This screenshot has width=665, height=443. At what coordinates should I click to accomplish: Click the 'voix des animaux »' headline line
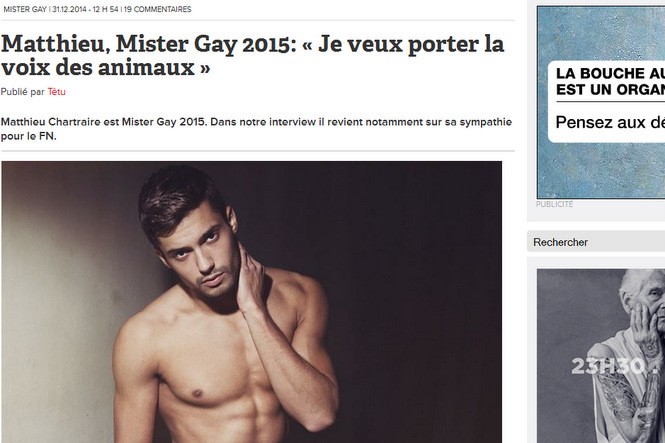coord(105,67)
